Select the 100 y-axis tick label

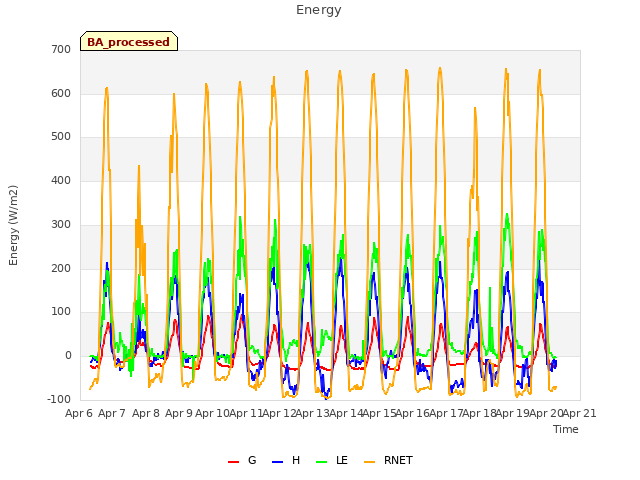(x=61, y=311)
